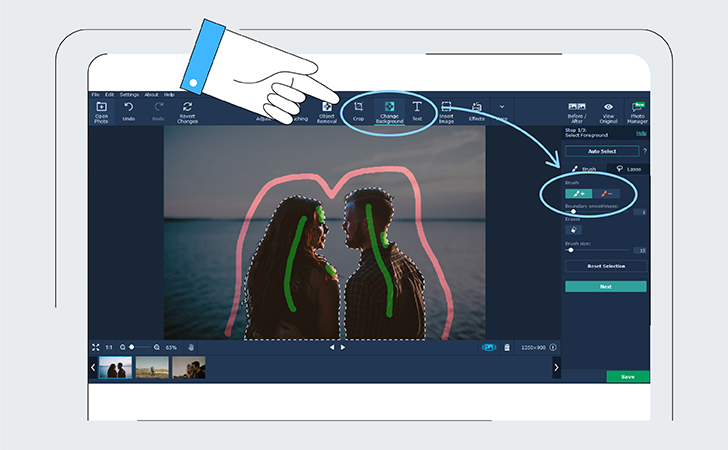Open the File menu

pos(95,94)
